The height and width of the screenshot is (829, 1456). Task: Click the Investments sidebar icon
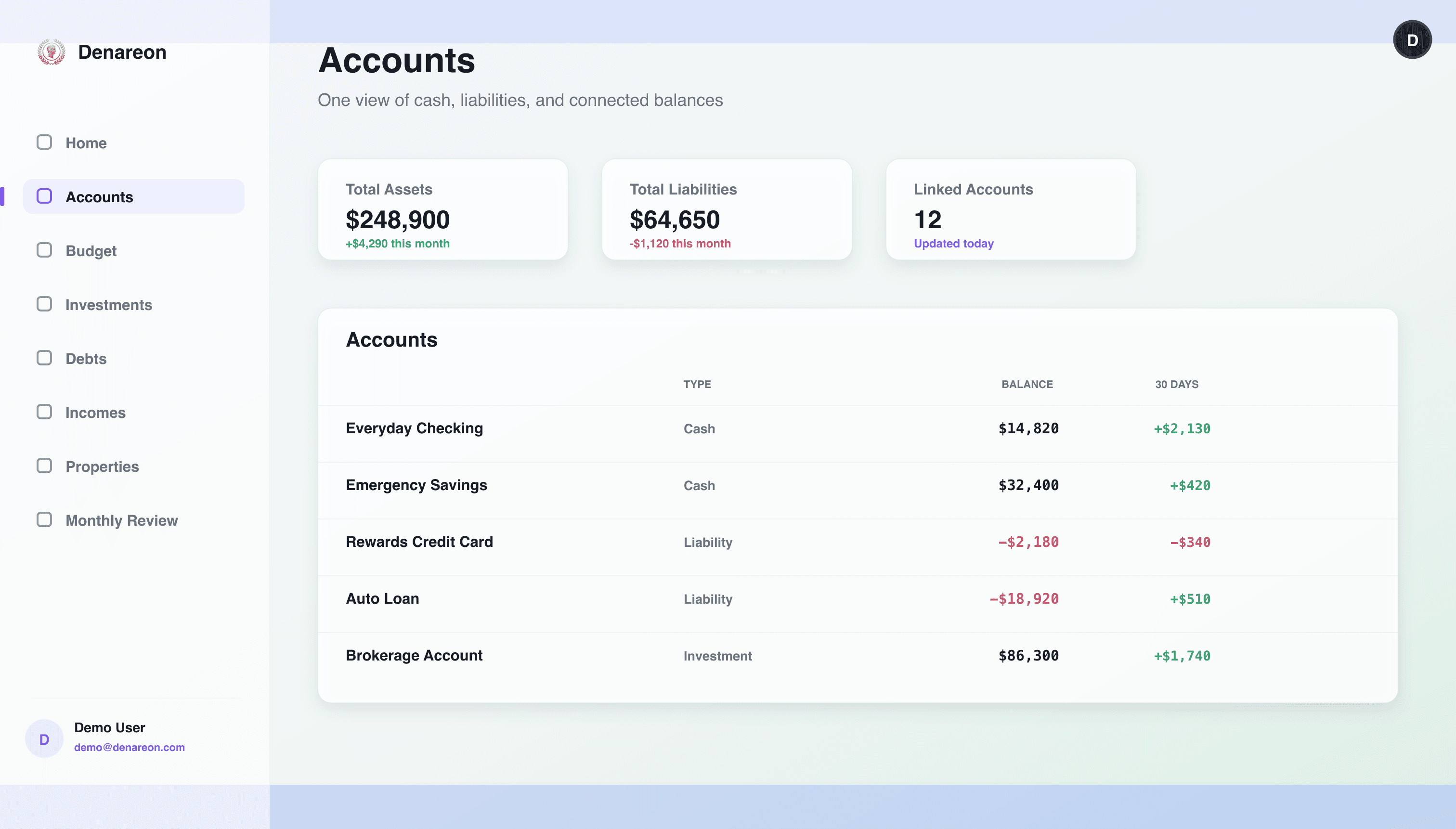tap(44, 305)
